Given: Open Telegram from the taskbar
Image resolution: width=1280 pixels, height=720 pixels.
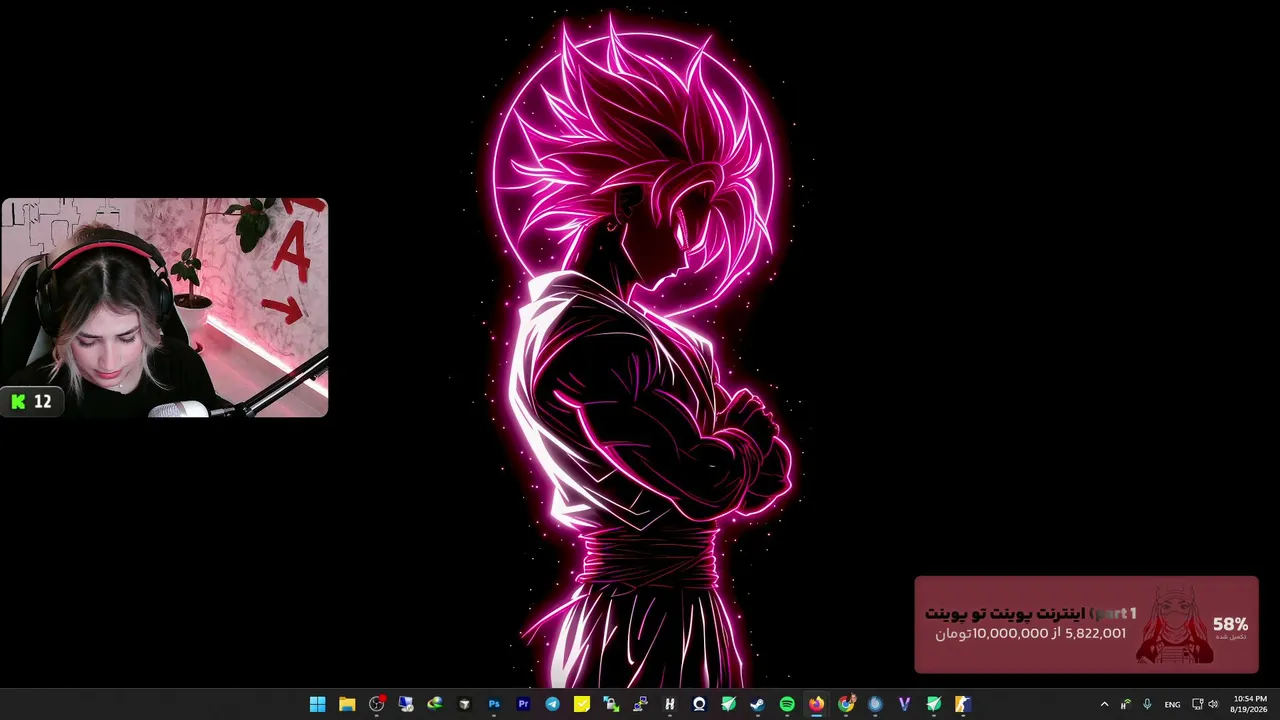Looking at the screenshot, I should tap(552, 704).
